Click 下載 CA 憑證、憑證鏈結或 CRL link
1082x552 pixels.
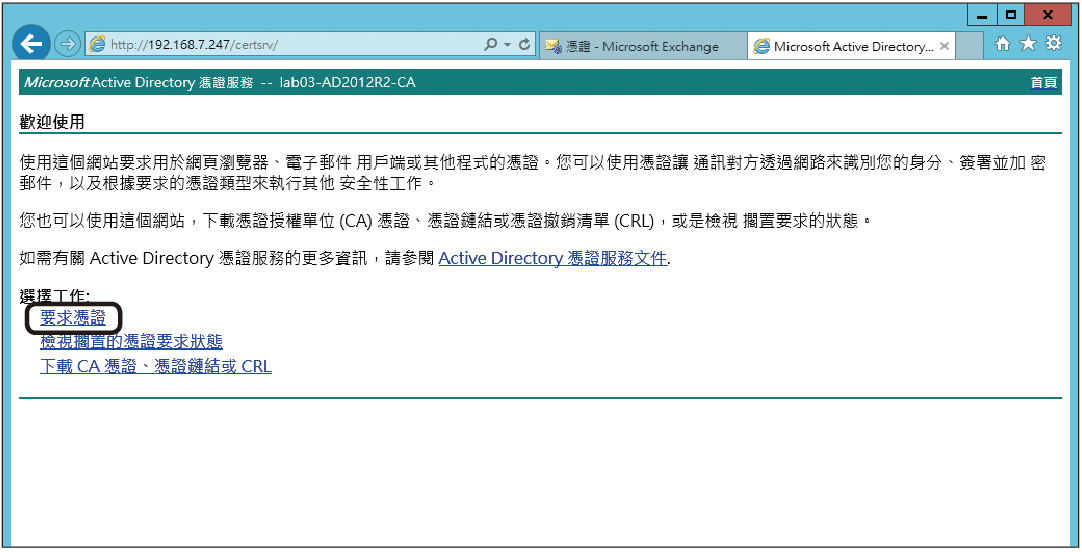(x=156, y=366)
